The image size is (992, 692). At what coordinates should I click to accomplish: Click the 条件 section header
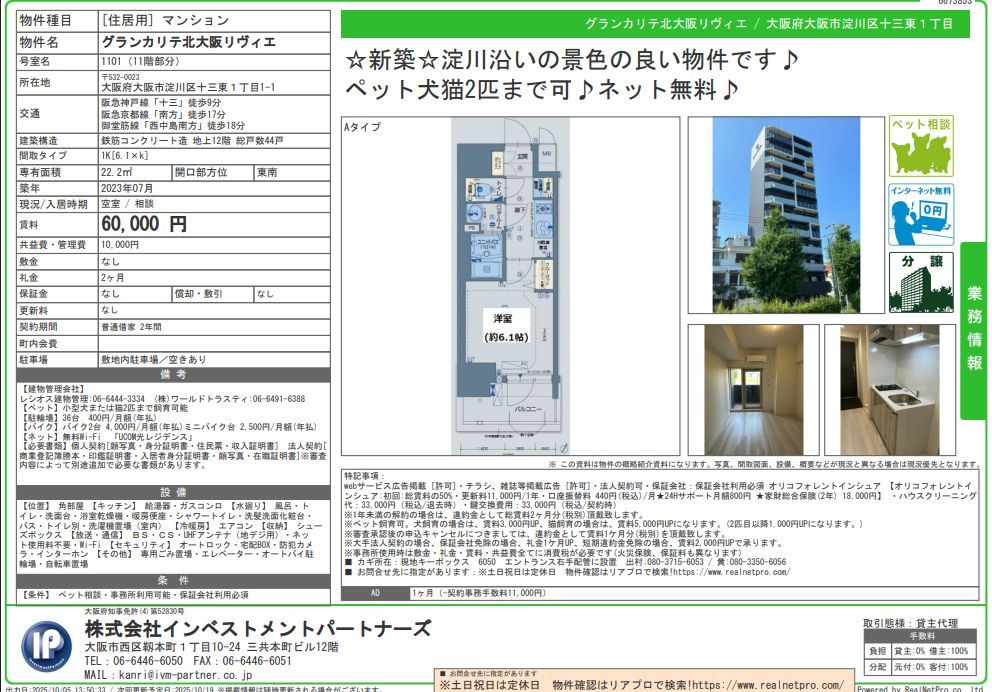173,580
